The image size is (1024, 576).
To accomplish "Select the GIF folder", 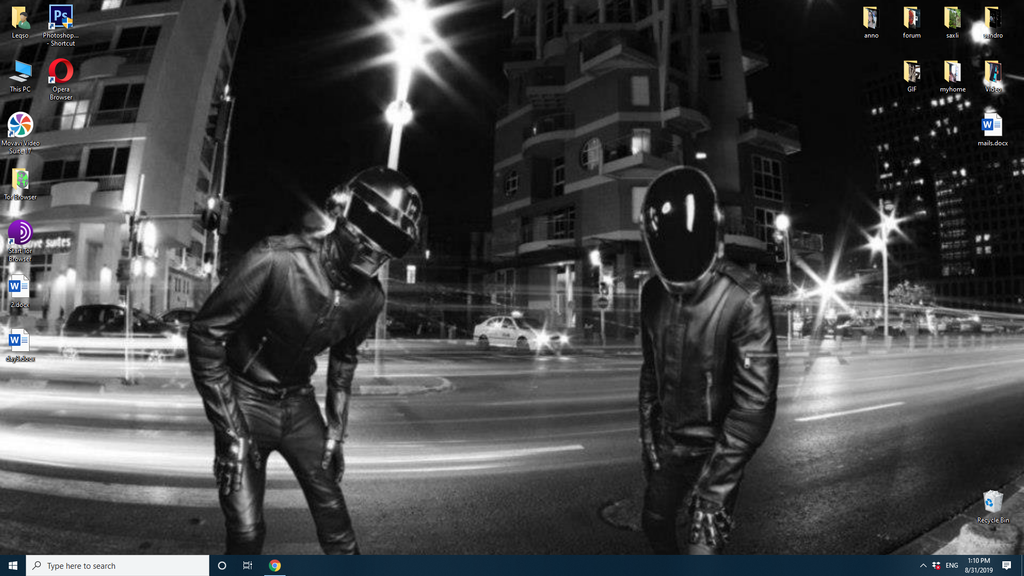I will (912, 76).
